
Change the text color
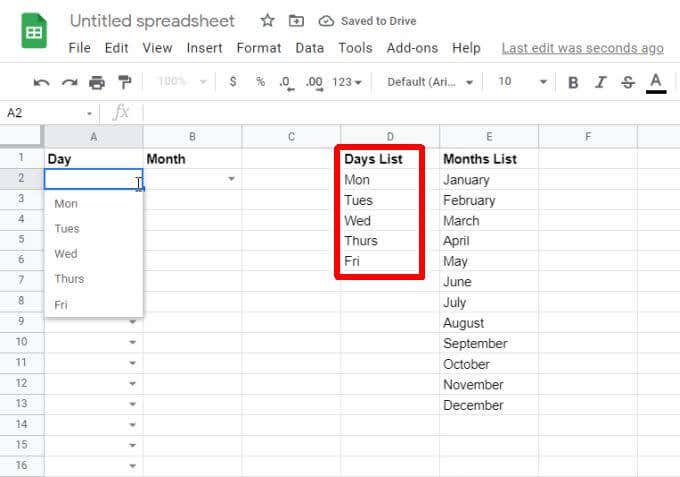(656, 83)
